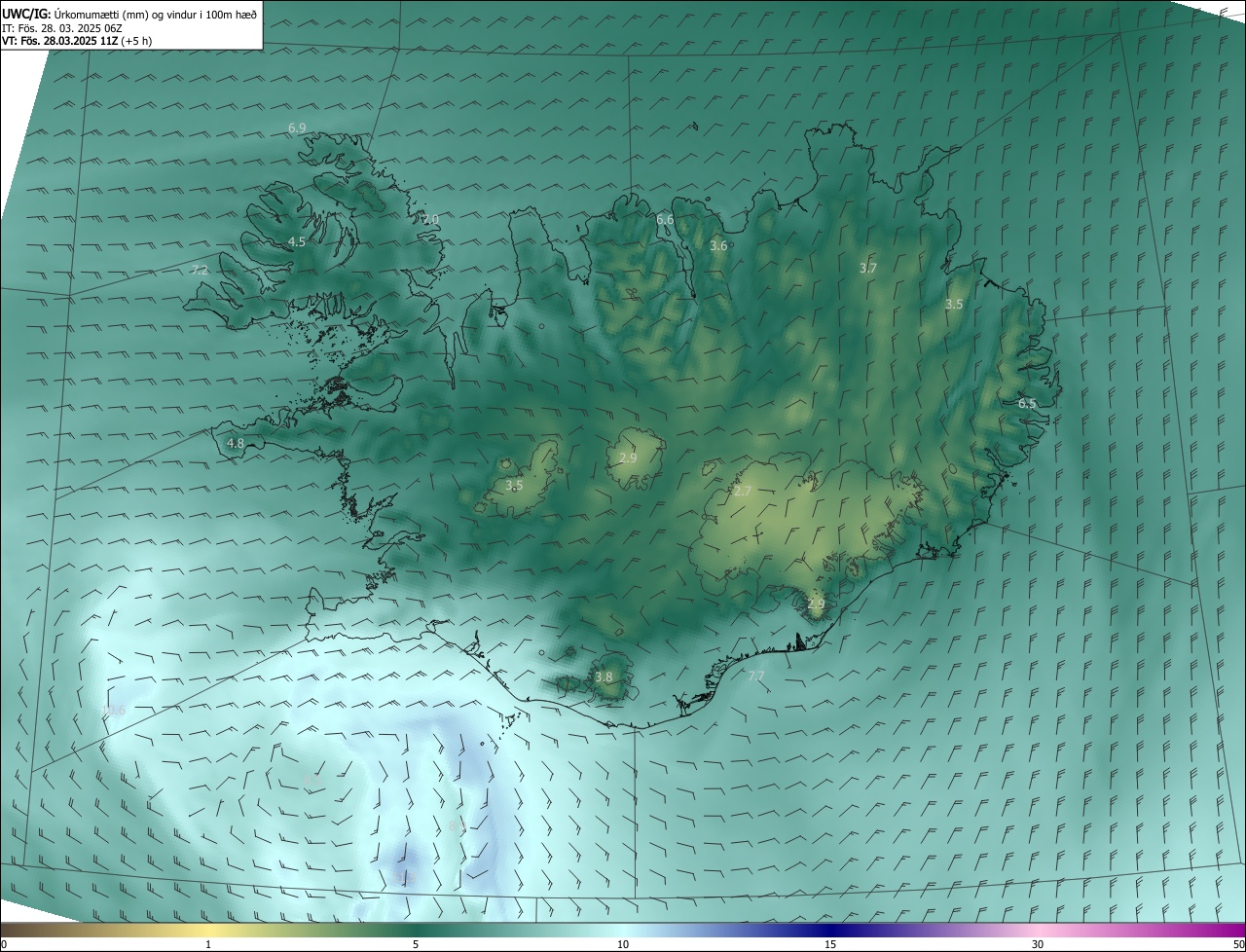Click the 6.9 value label in the northwest

point(297,128)
